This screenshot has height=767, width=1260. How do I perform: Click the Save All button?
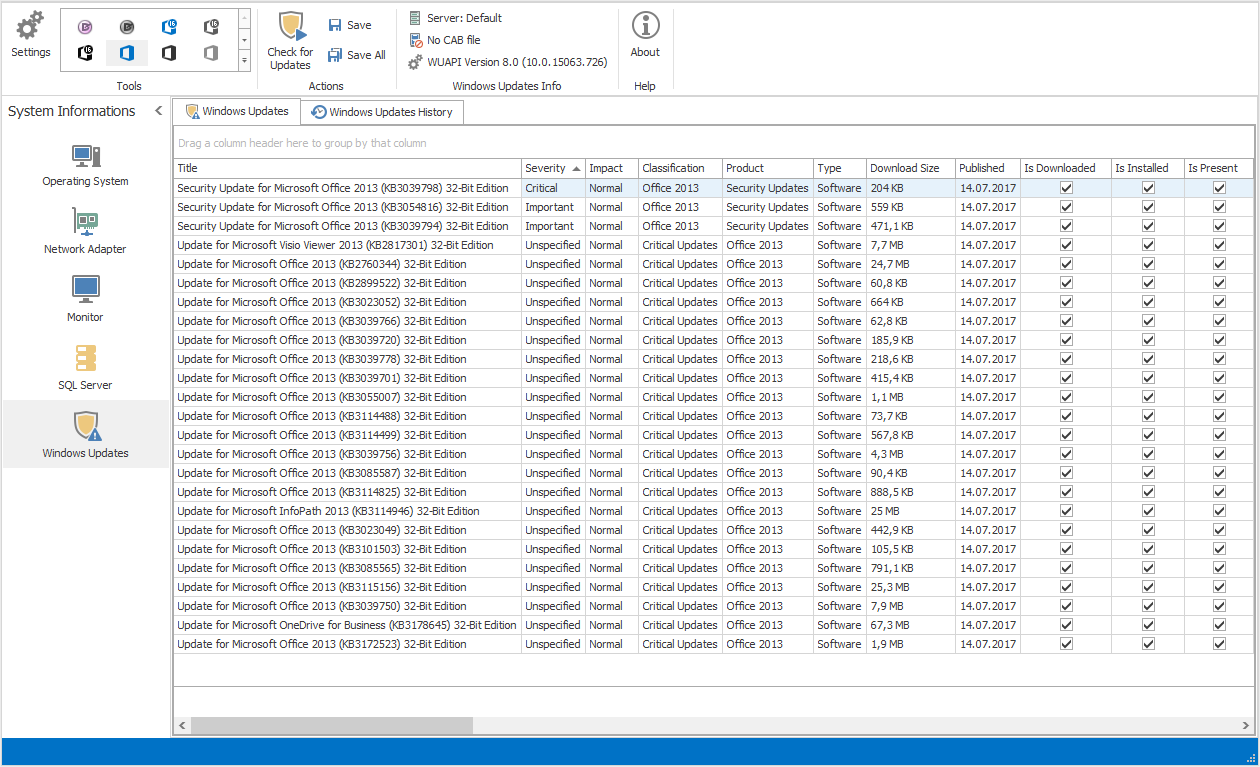click(x=357, y=55)
